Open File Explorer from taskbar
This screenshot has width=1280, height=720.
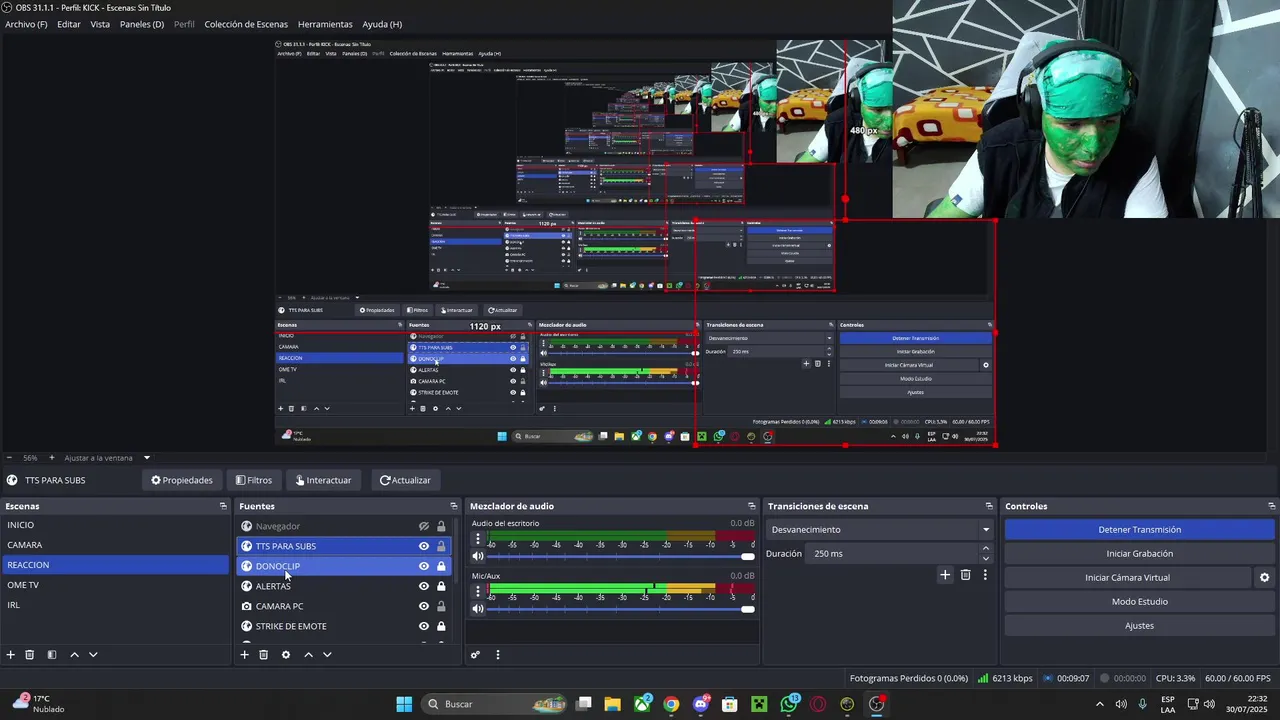612,704
